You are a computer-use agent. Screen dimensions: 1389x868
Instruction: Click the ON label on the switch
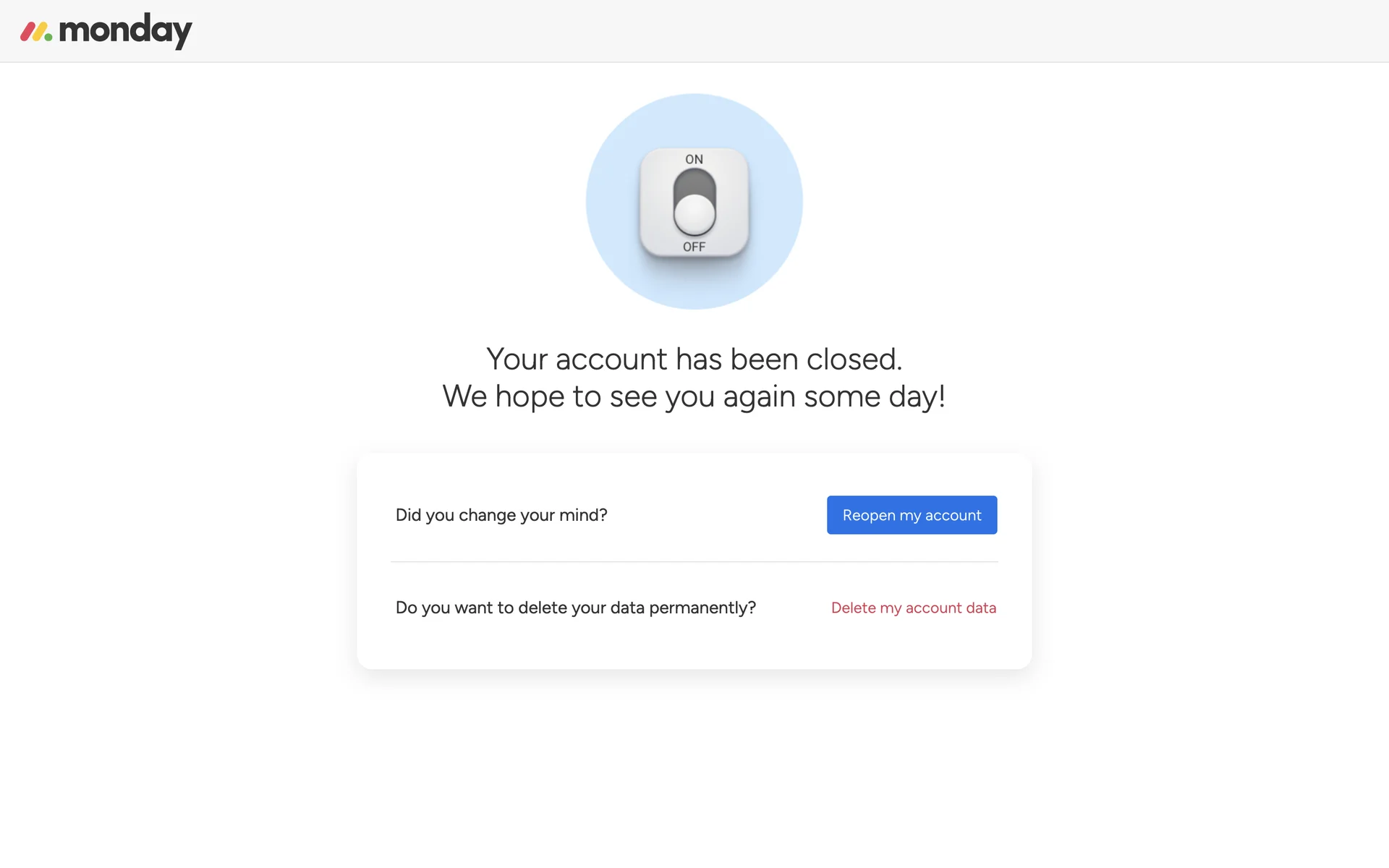[694, 159]
